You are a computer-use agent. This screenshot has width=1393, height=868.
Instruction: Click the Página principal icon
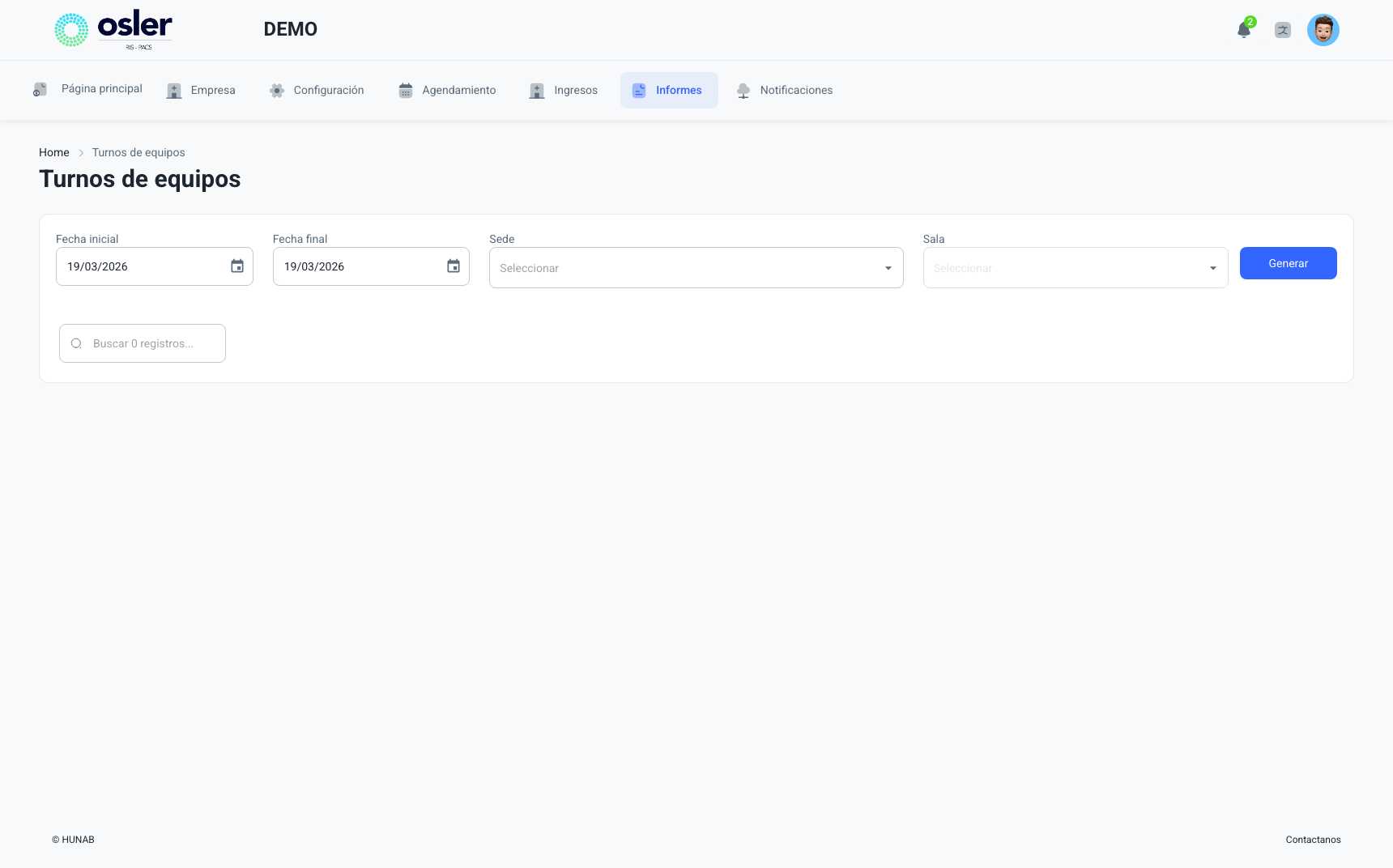pos(40,89)
